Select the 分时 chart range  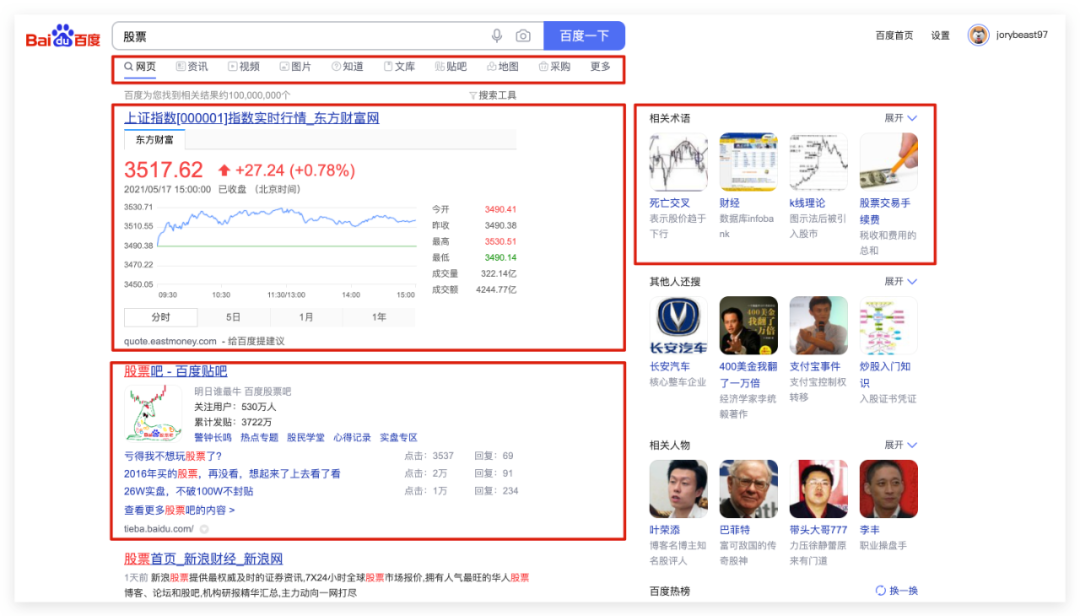coord(160,317)
